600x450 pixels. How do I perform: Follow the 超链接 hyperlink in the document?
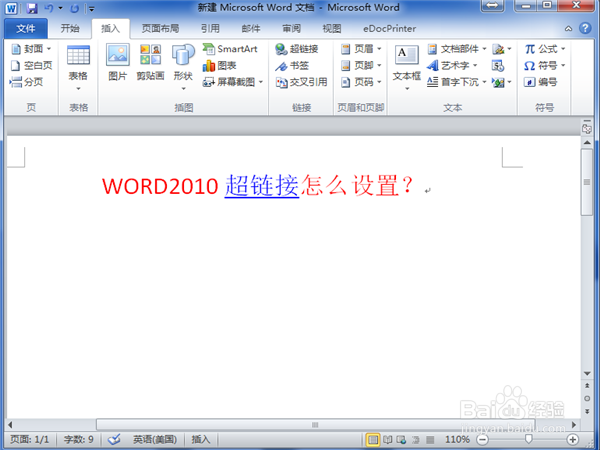[262, 186]
